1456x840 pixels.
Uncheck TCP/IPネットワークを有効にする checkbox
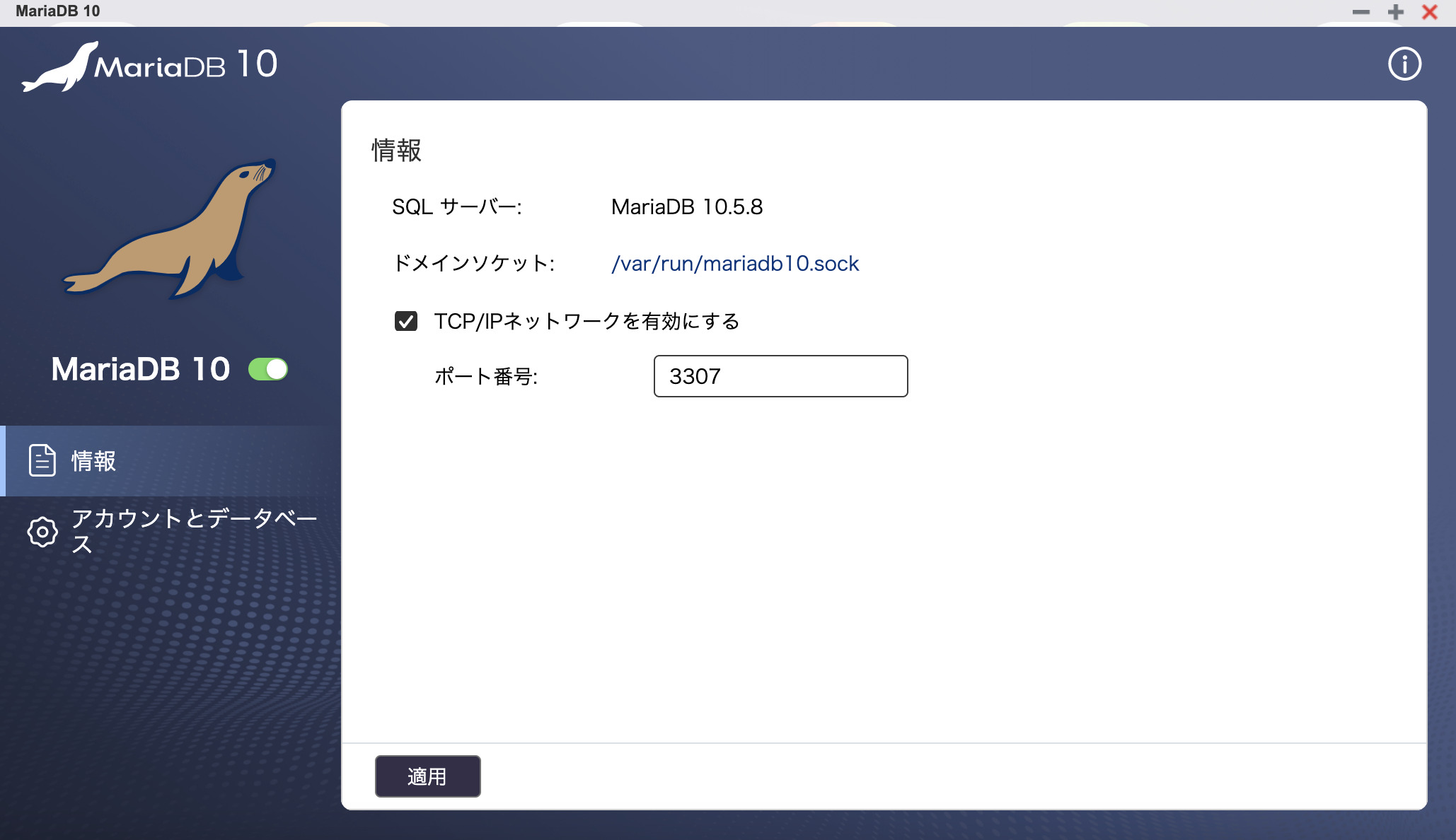[x=406, y=322]
